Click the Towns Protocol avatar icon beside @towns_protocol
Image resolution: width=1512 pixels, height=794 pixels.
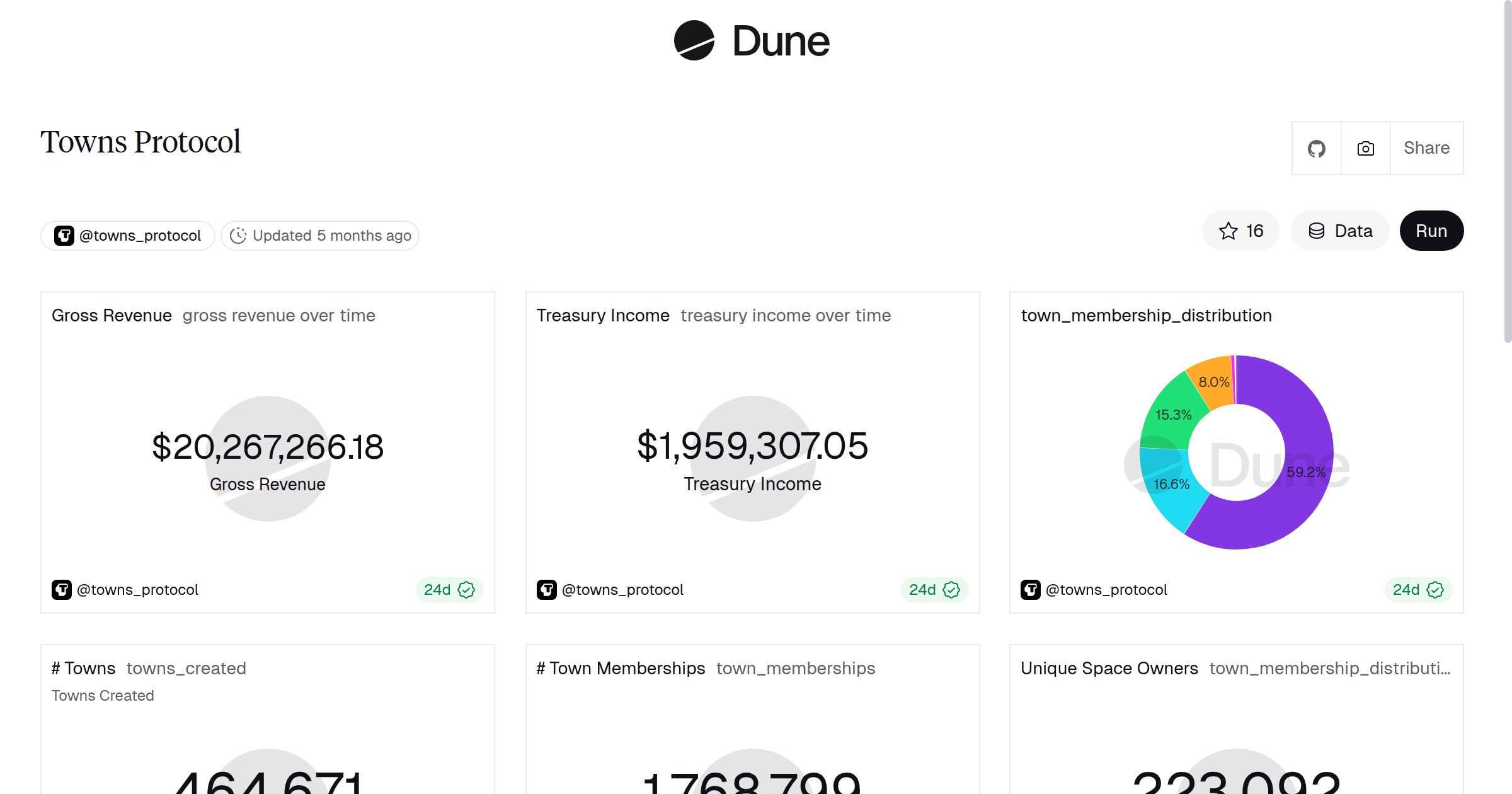tap(64, 235)
